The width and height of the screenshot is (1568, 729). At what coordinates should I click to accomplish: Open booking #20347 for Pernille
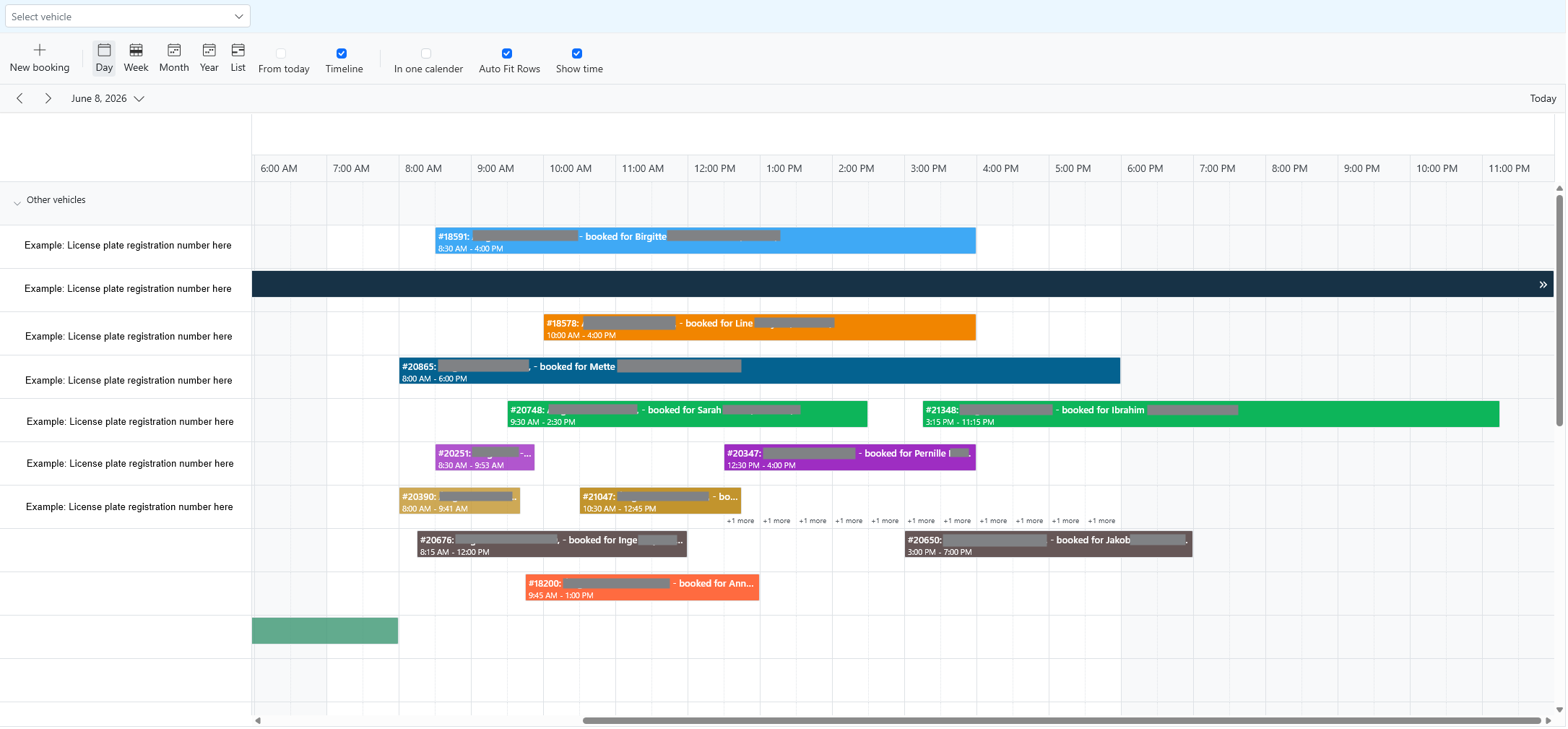(850, 457)
